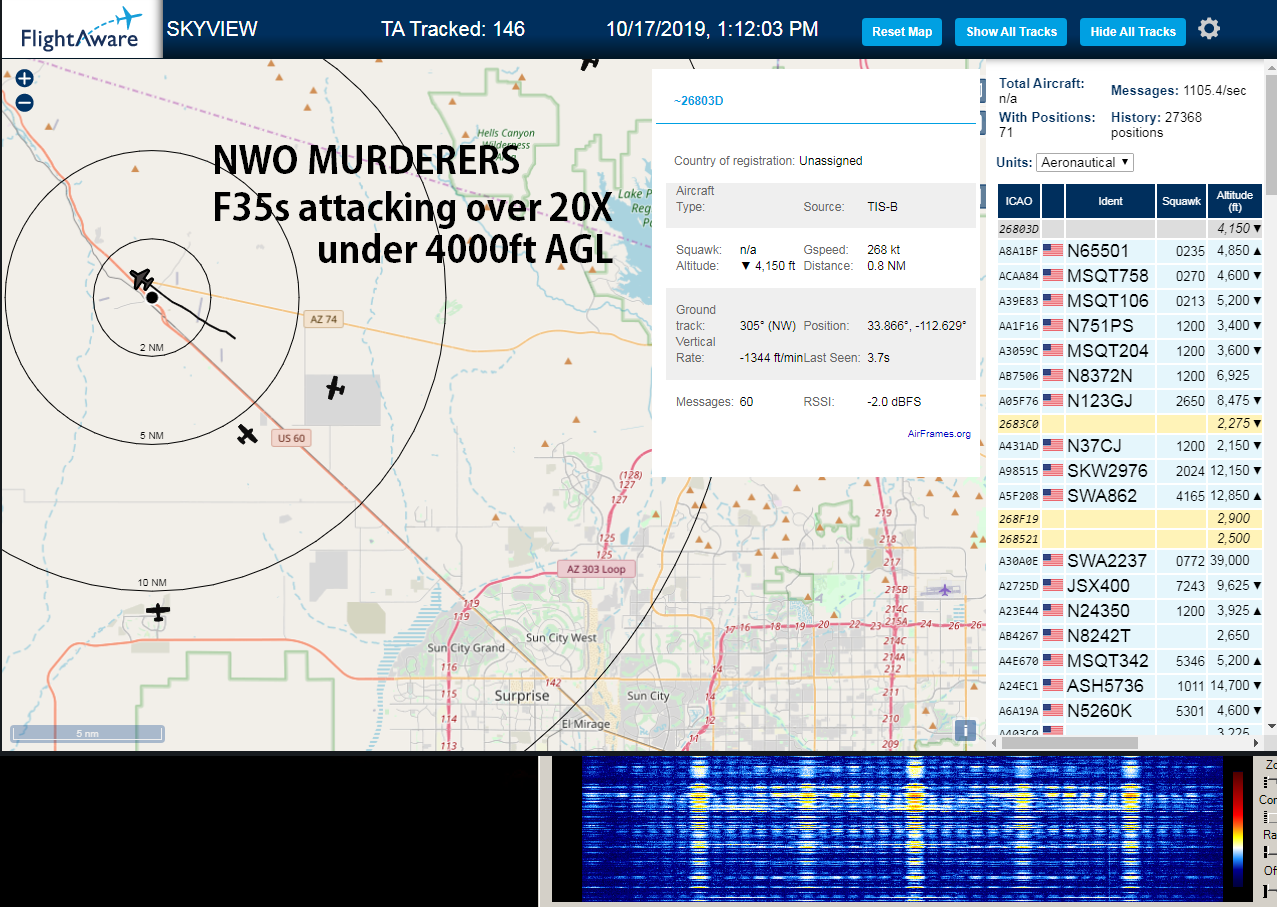
Task: Sort the table by the Ident column
Action: [1110, 201]
